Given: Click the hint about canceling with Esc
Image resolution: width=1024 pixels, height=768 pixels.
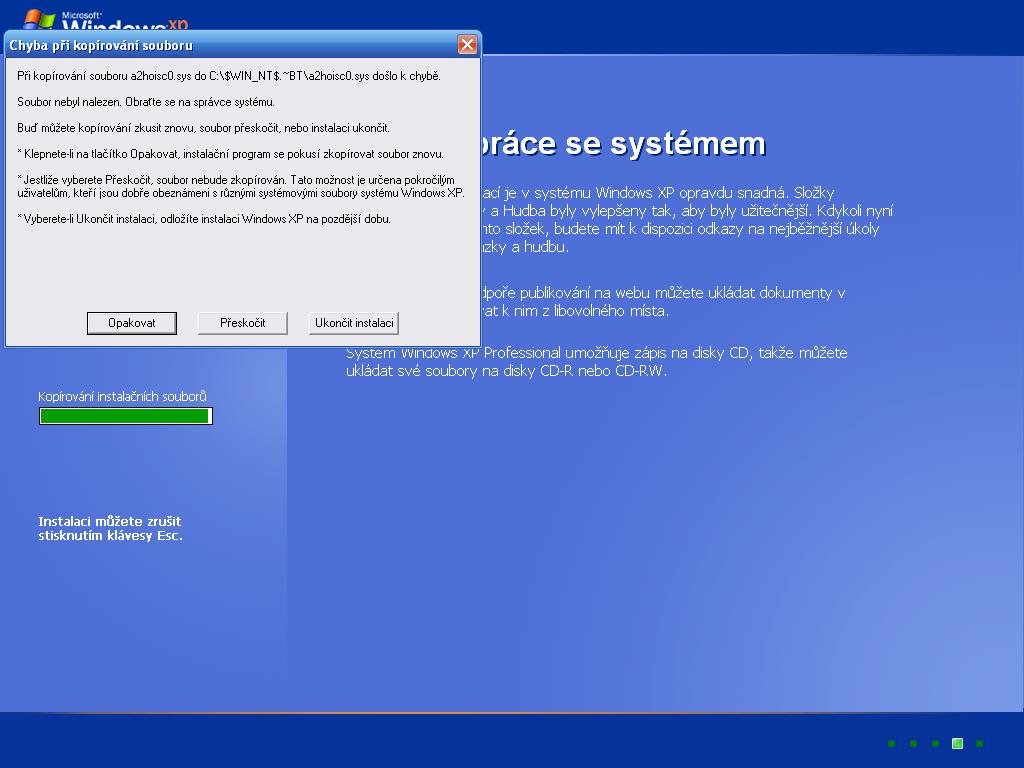Looking at the screenshot, I should point(110,528).
